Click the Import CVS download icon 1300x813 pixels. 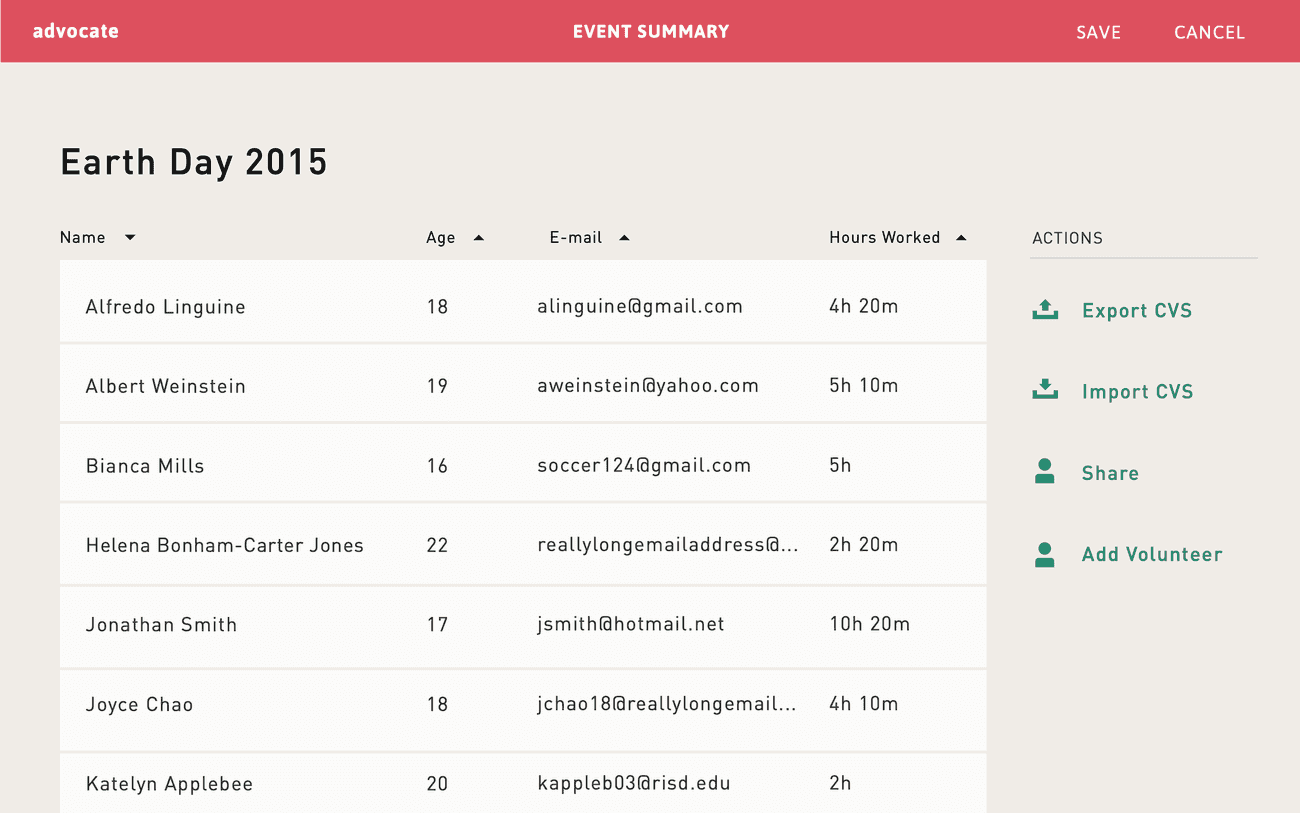click(x=1045, y=390)
